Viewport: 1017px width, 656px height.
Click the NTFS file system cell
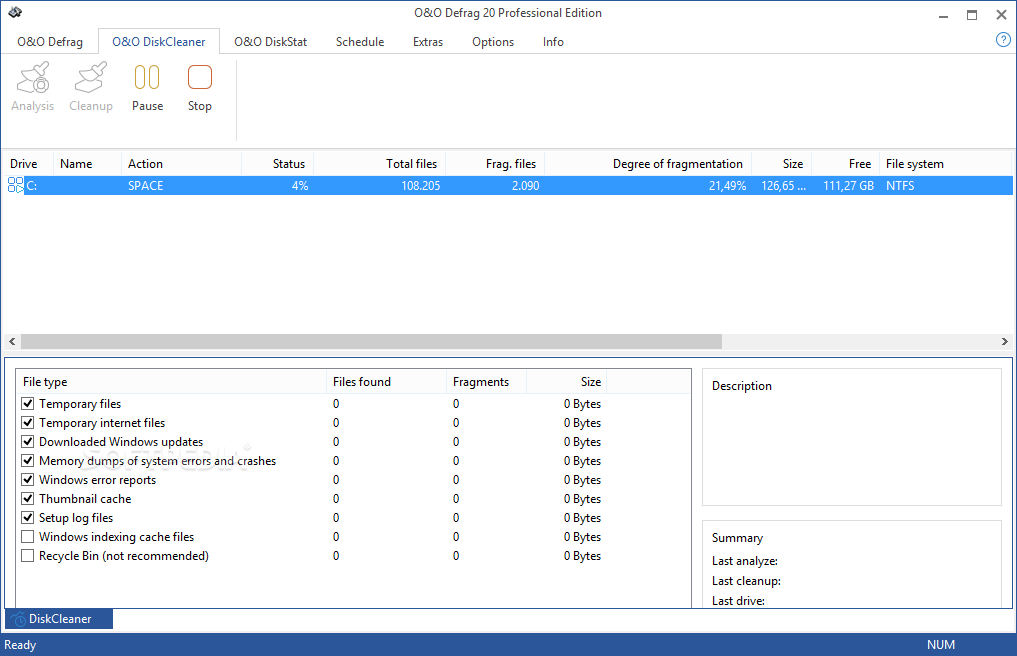(900, 186)
